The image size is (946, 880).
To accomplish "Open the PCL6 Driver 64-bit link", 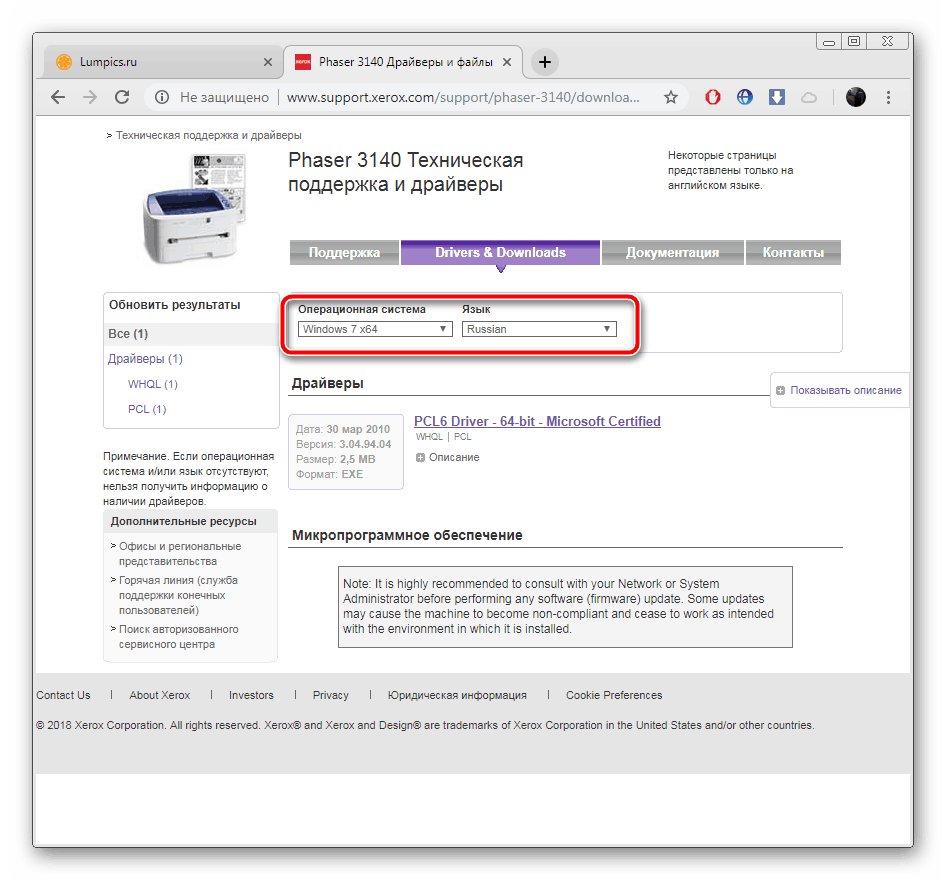I will pos(537,421).
